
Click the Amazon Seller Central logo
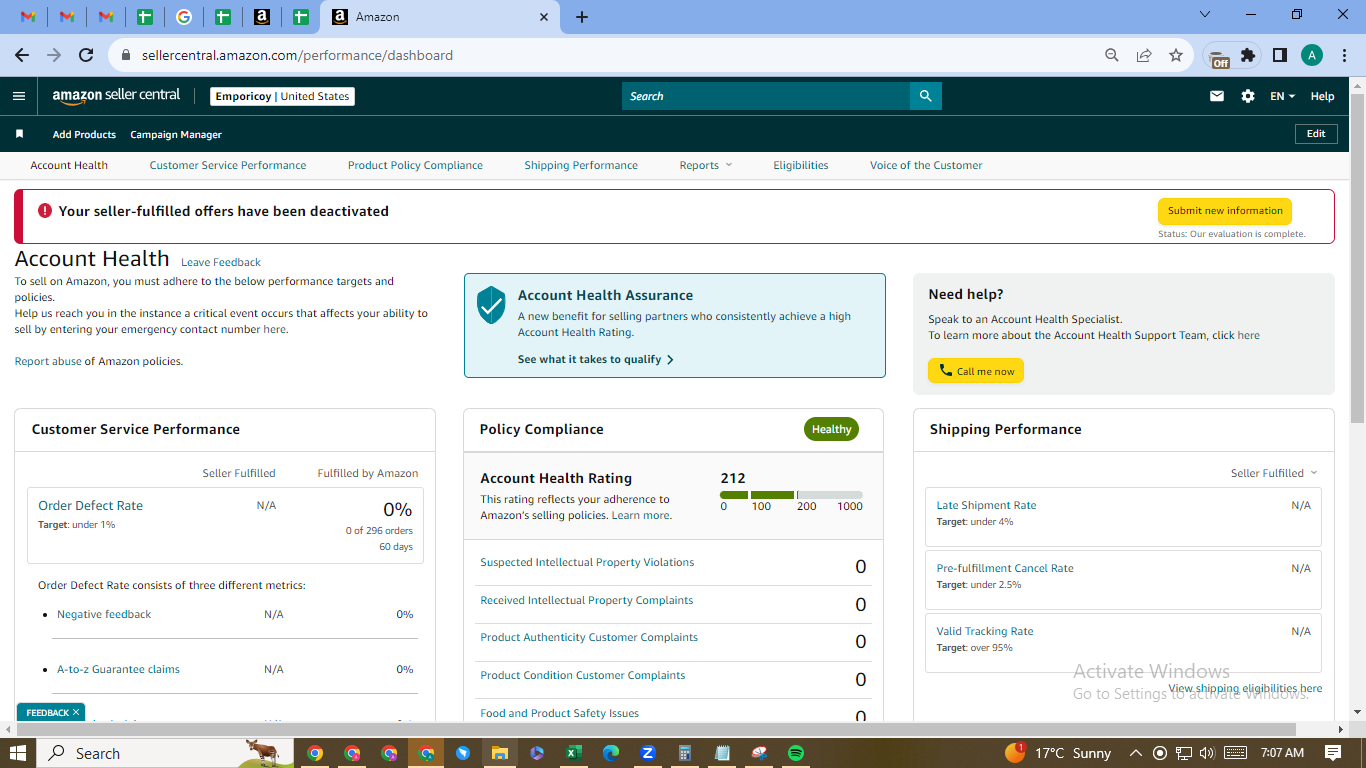coord(116,96)
